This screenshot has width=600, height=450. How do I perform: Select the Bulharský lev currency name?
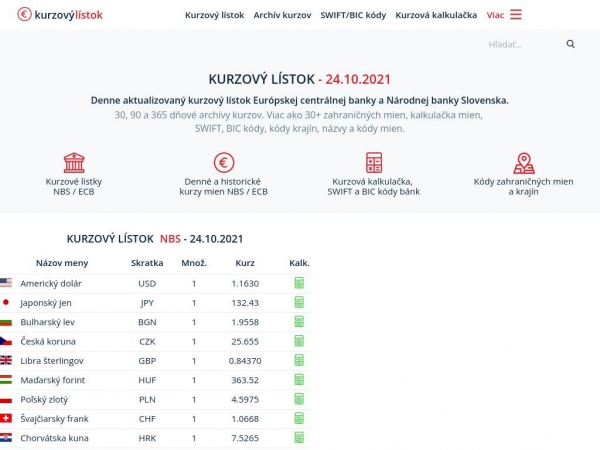[47, 322]
